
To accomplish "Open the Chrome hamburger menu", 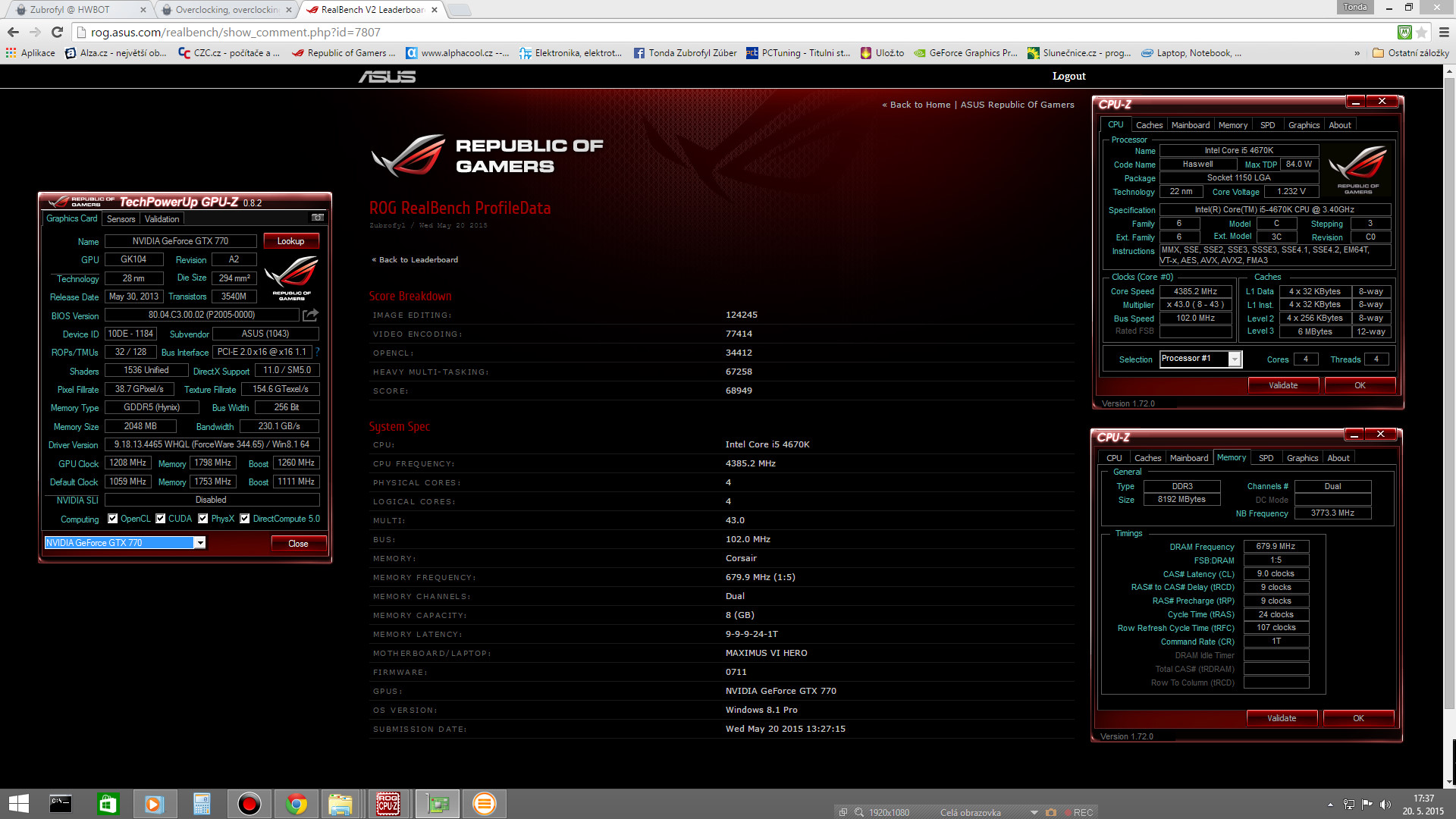I will coord(1444,32).
